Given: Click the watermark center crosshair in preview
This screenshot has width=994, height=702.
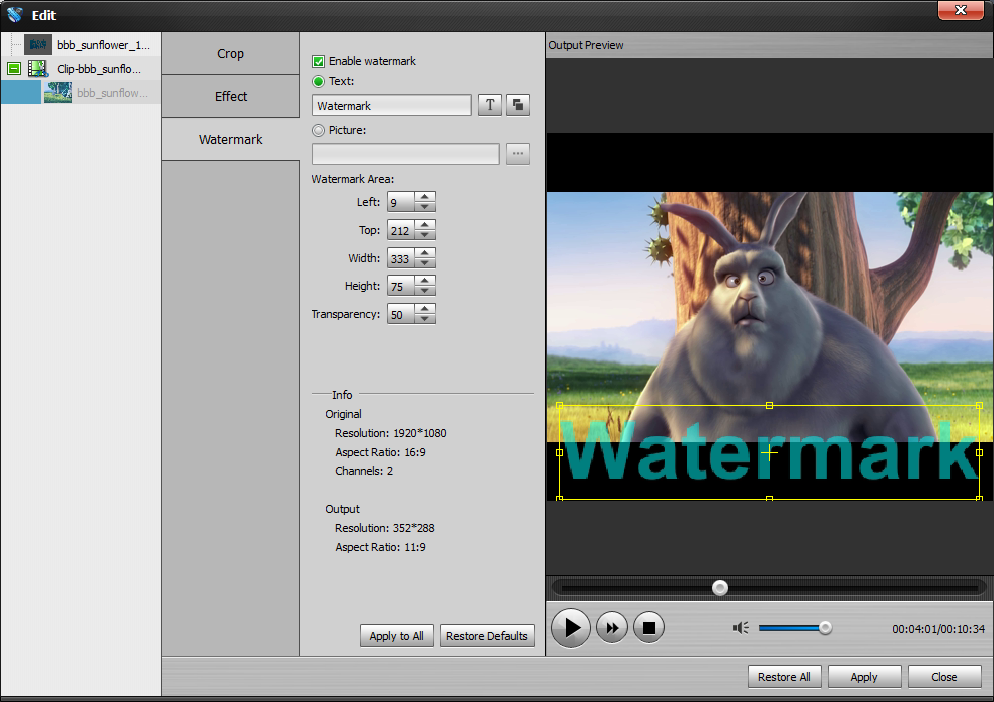Looking at the screenshot, I should click(769, 452).
